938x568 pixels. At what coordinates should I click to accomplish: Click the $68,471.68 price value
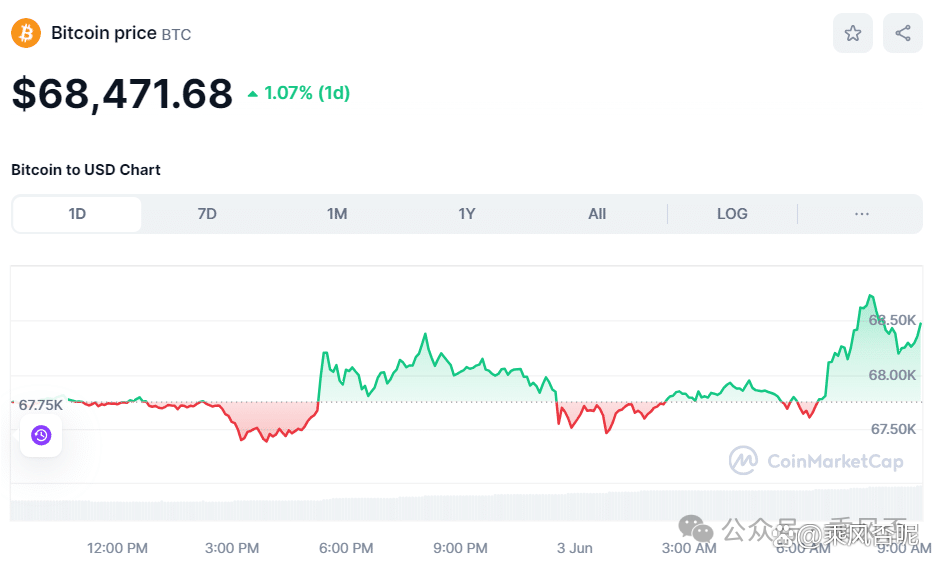(x=122, y=93)
